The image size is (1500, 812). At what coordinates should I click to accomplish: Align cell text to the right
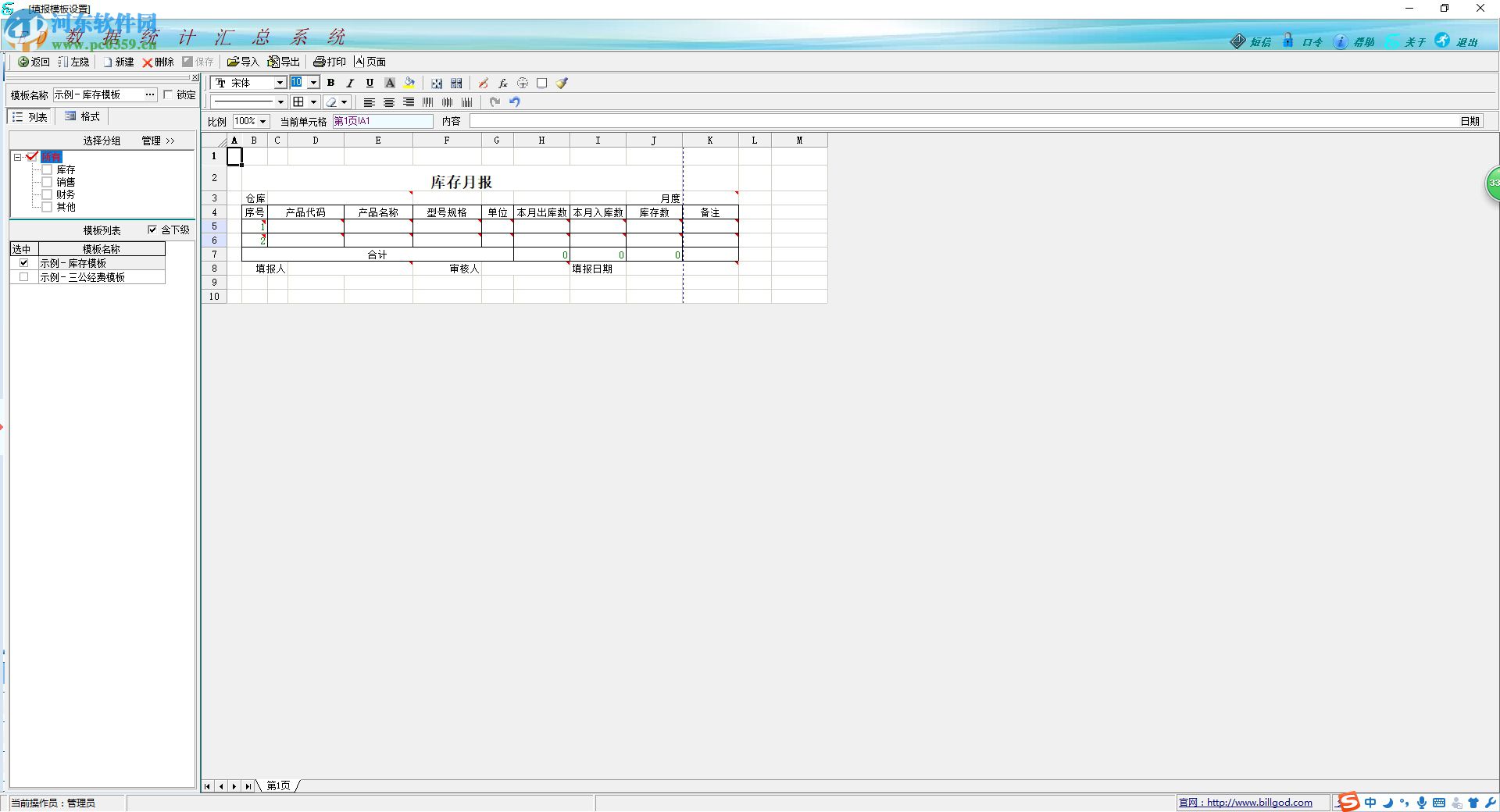(x=409, y=102)
